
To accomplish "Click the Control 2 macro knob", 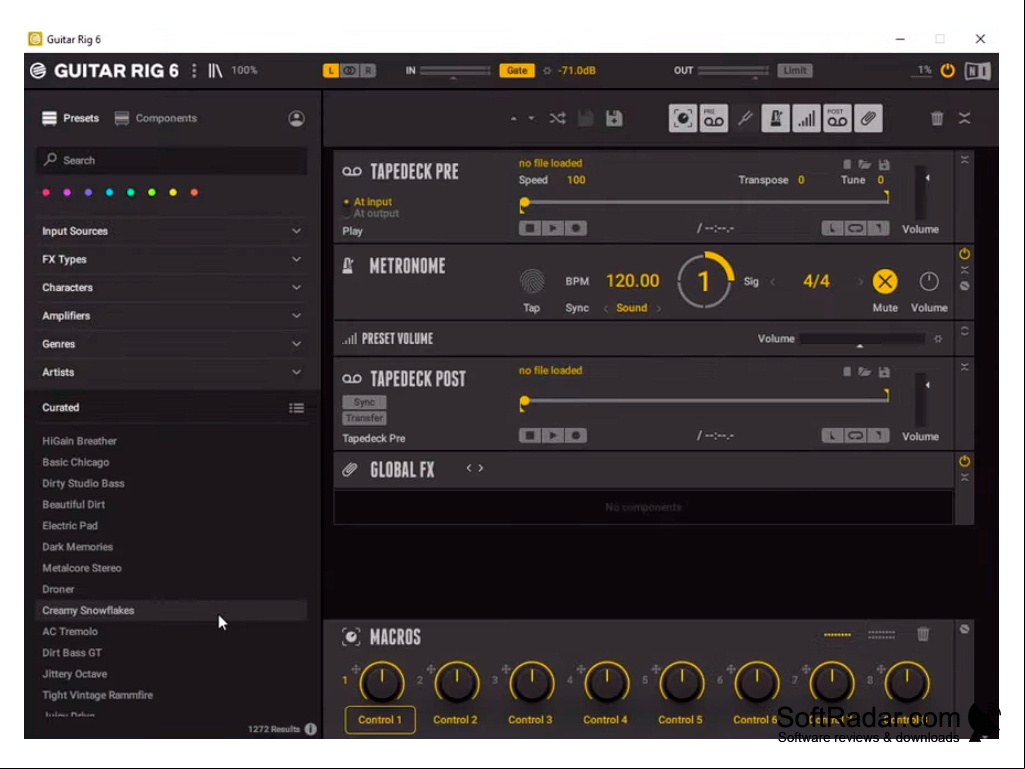I will (456, 682).
